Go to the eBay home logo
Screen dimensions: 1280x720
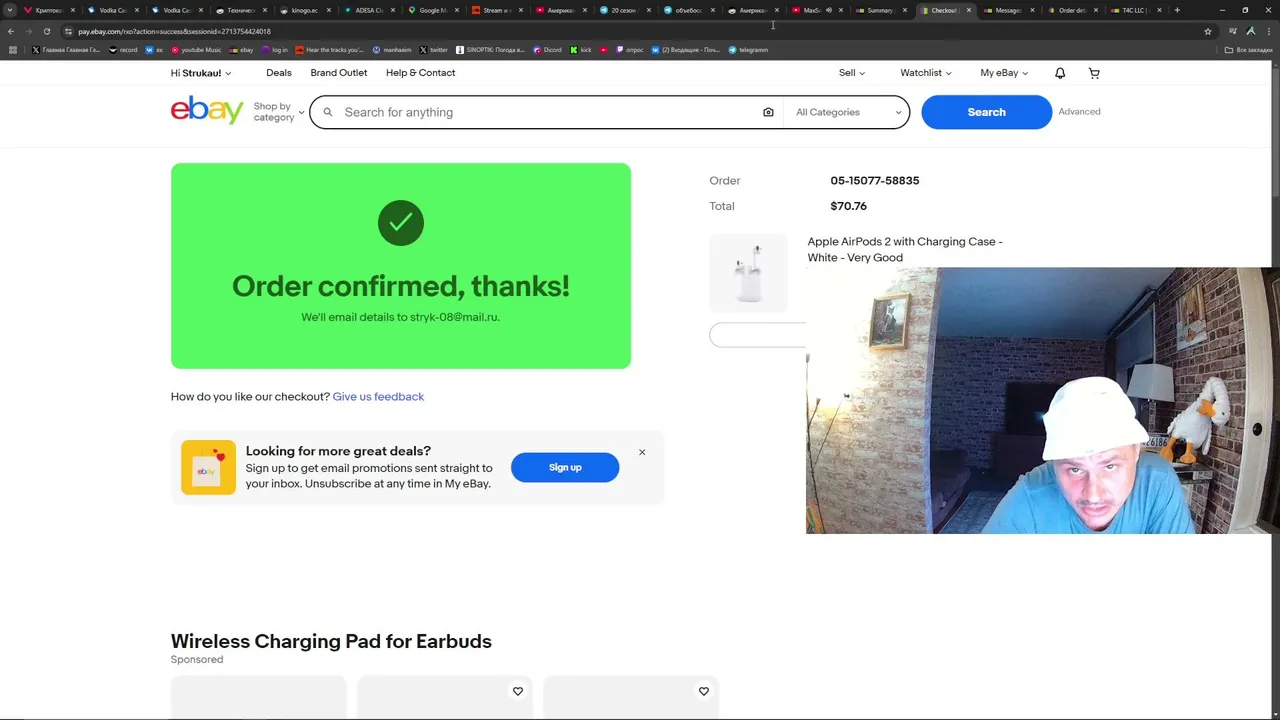207,110
